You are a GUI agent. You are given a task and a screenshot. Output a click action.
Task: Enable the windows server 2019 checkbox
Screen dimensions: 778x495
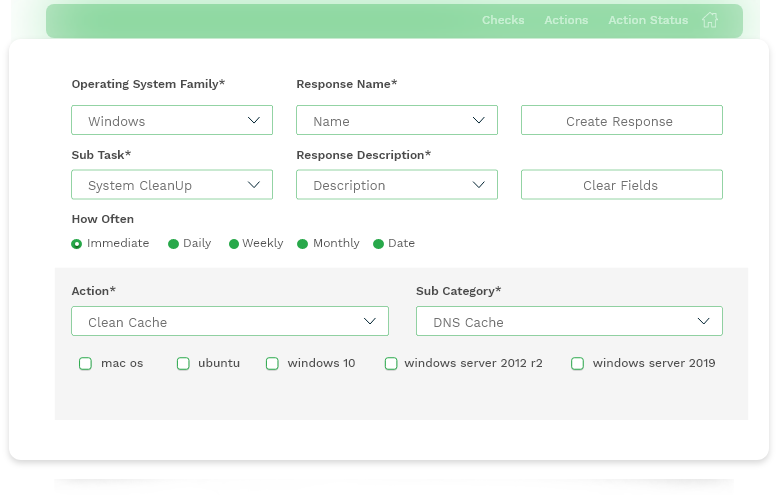point(577,364)
